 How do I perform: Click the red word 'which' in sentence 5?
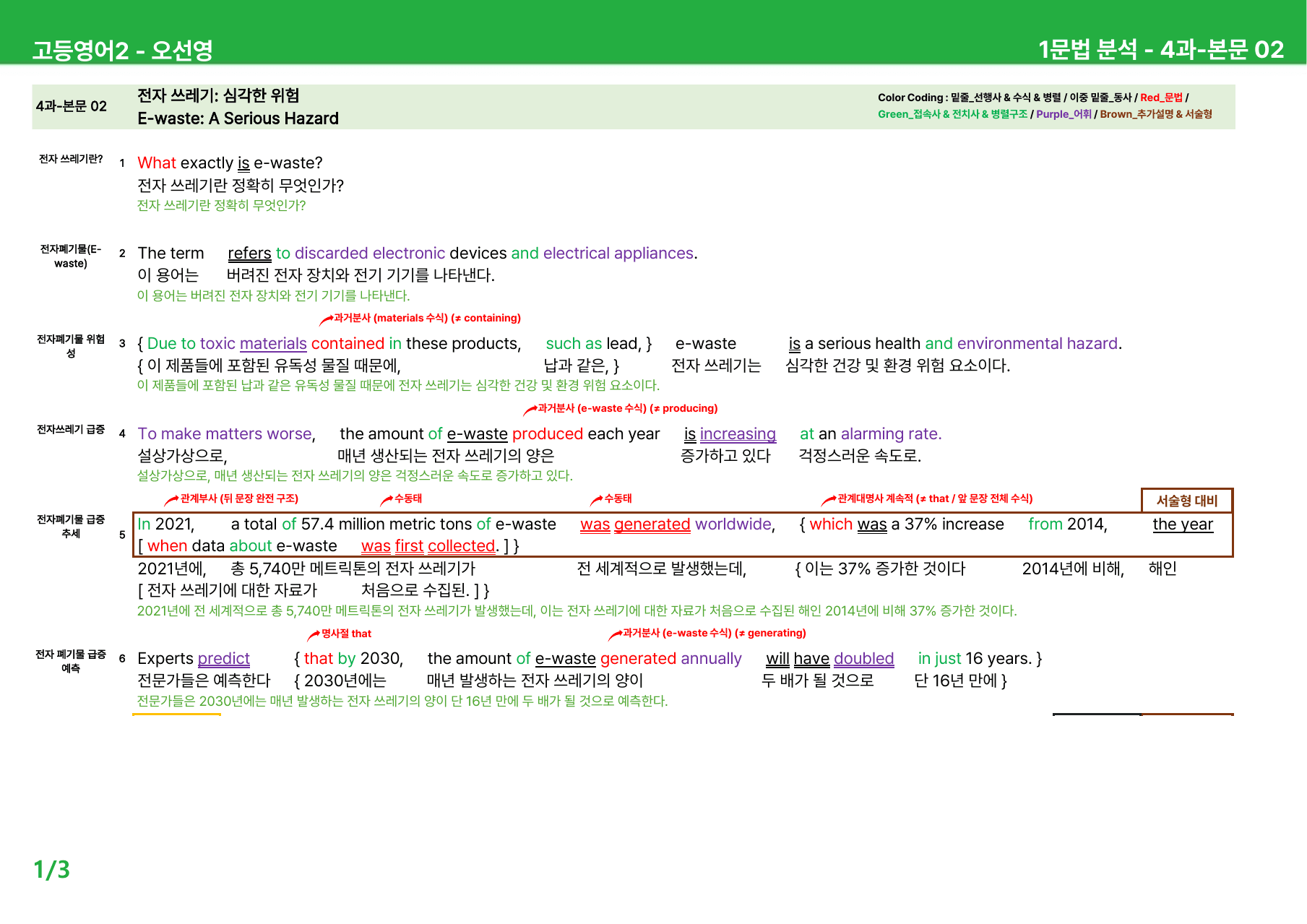point(831,524)
